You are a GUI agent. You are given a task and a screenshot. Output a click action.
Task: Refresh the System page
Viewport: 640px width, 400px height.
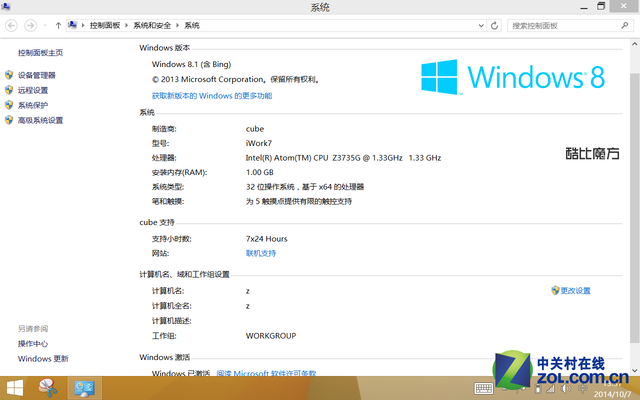[x=494, y=26]
